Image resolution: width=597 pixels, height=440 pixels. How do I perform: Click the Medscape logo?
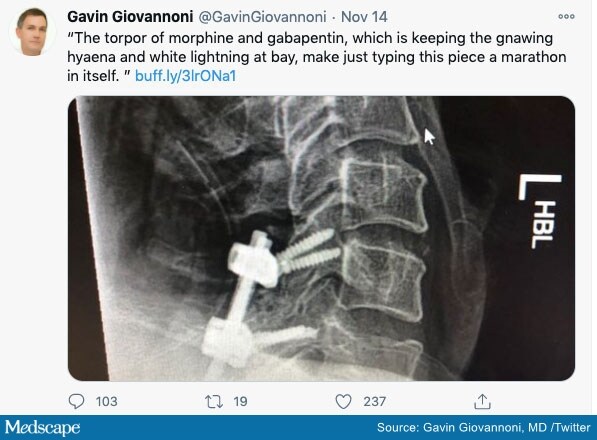point(42,427)
